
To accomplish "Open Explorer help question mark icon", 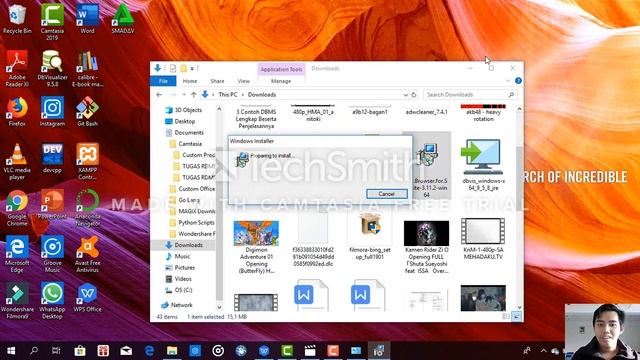I will [x=518, y=81].
